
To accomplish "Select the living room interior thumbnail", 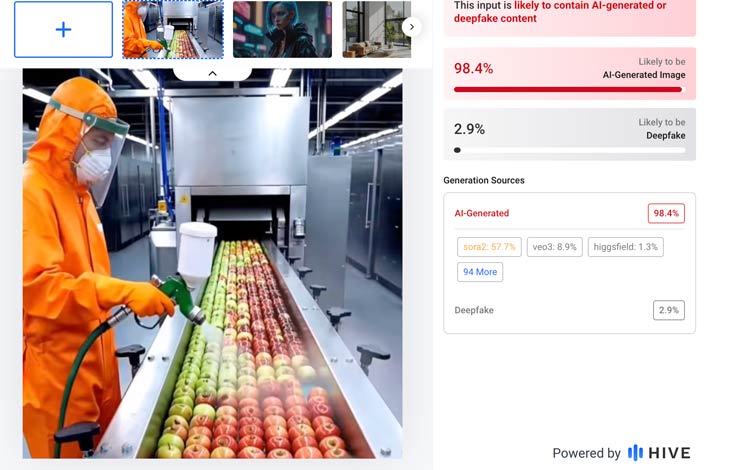I will [x=376, y=29].
